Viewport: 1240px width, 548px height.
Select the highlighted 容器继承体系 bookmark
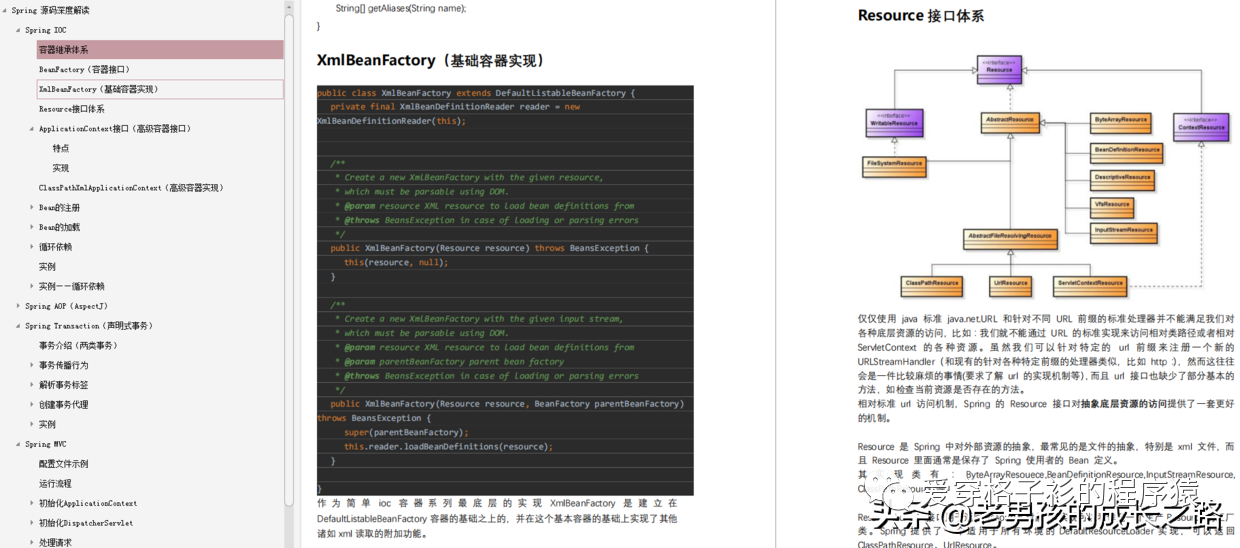pos(160,49)
